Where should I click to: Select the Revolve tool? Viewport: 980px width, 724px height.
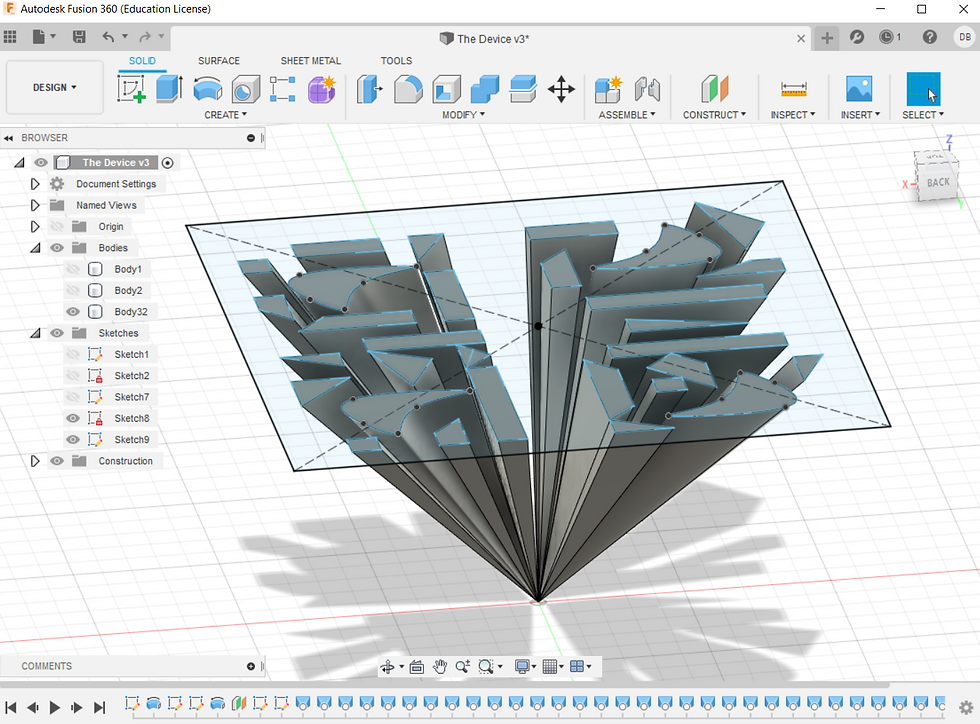[208, 89]
